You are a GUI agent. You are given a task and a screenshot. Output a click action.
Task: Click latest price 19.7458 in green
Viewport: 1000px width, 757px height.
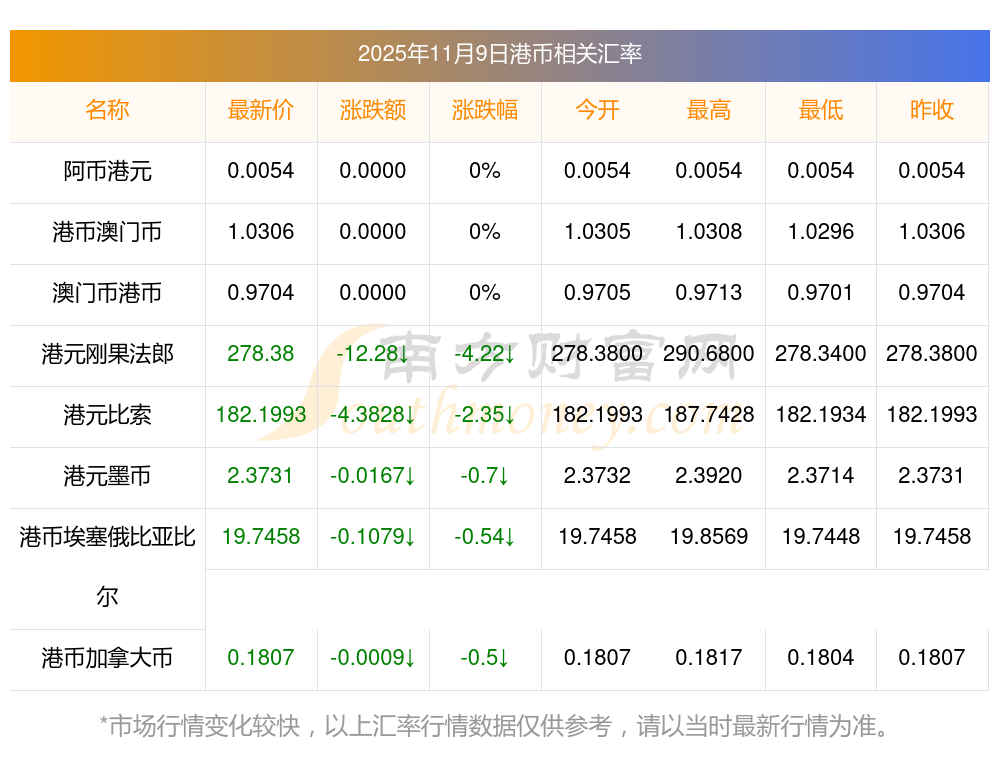261,536
